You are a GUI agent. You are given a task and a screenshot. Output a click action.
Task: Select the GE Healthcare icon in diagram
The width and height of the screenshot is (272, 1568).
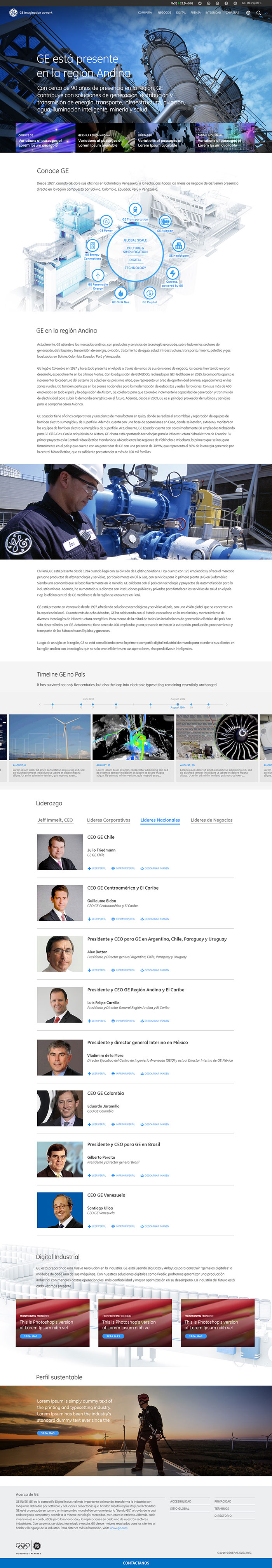click(x=178, y=245)
